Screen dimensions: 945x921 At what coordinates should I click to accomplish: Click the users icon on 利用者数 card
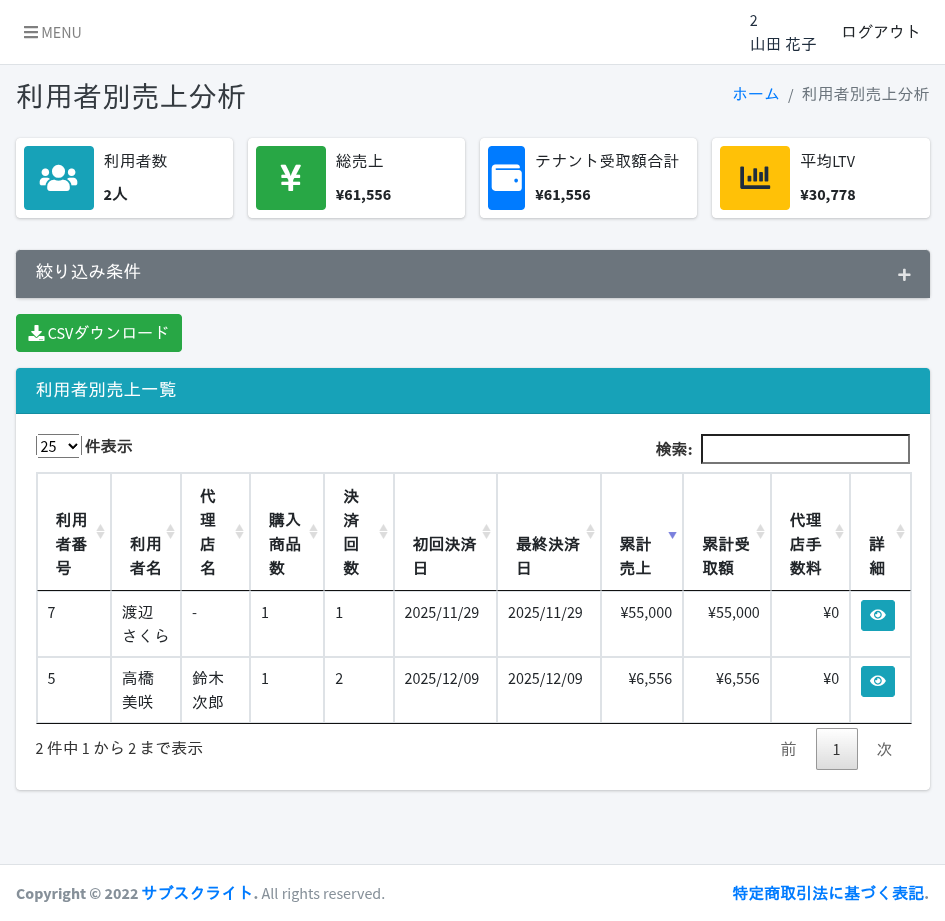coord(58,178)
